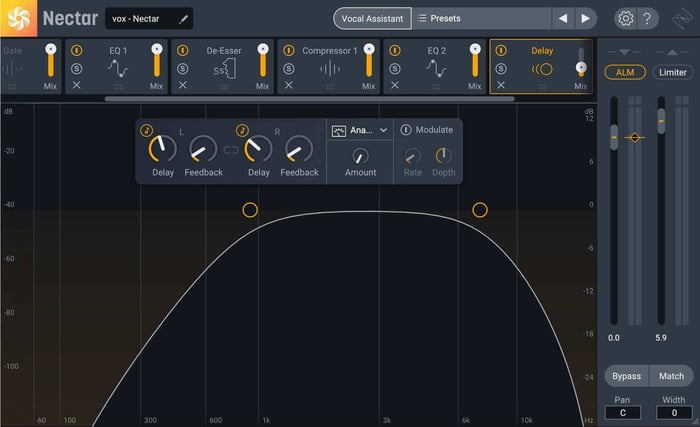Click the module chain horizontal scrollbar
The width and height of the screenshot is (700, 427).
(309, 99)
